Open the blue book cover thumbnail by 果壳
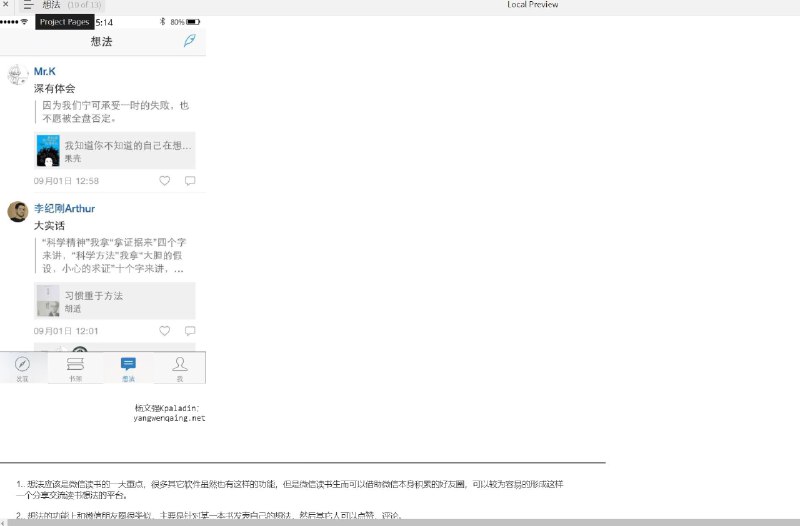800x526 pixels. coord(48,151)
